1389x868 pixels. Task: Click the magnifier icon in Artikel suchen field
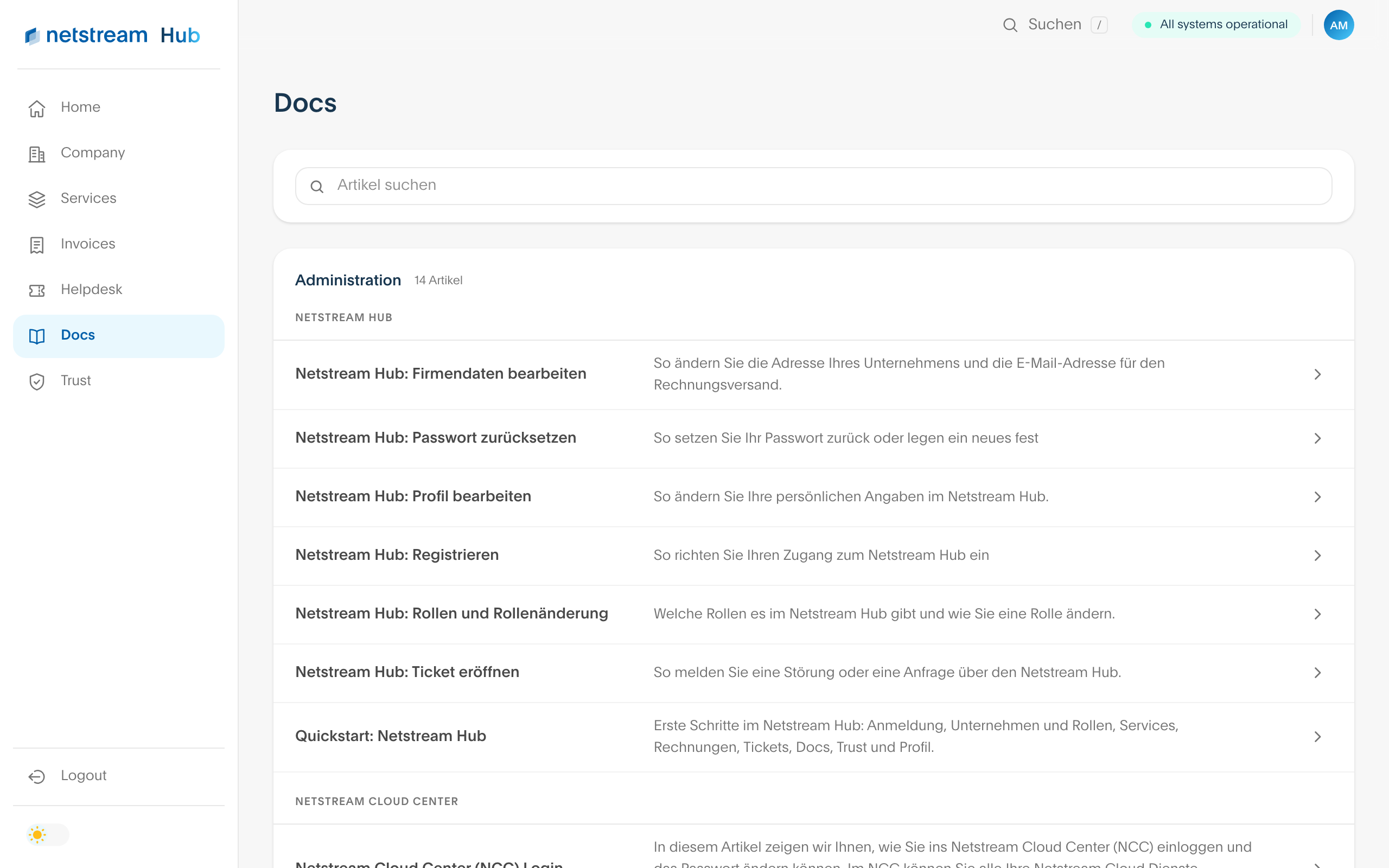[x=317, y=187]
